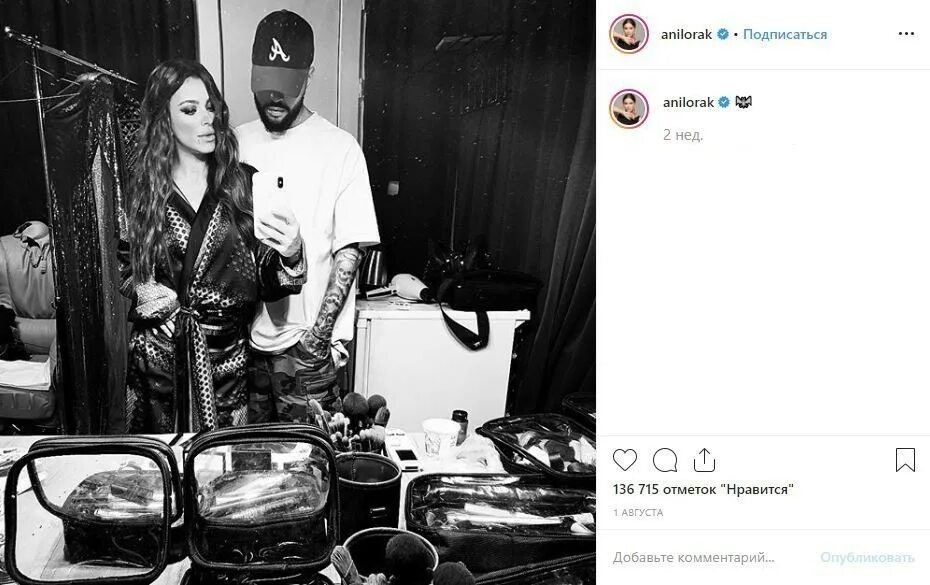Viewport: 930px width, 585px height.
Task: Open anilorak profile picture in header
Action: click(629, 34)
